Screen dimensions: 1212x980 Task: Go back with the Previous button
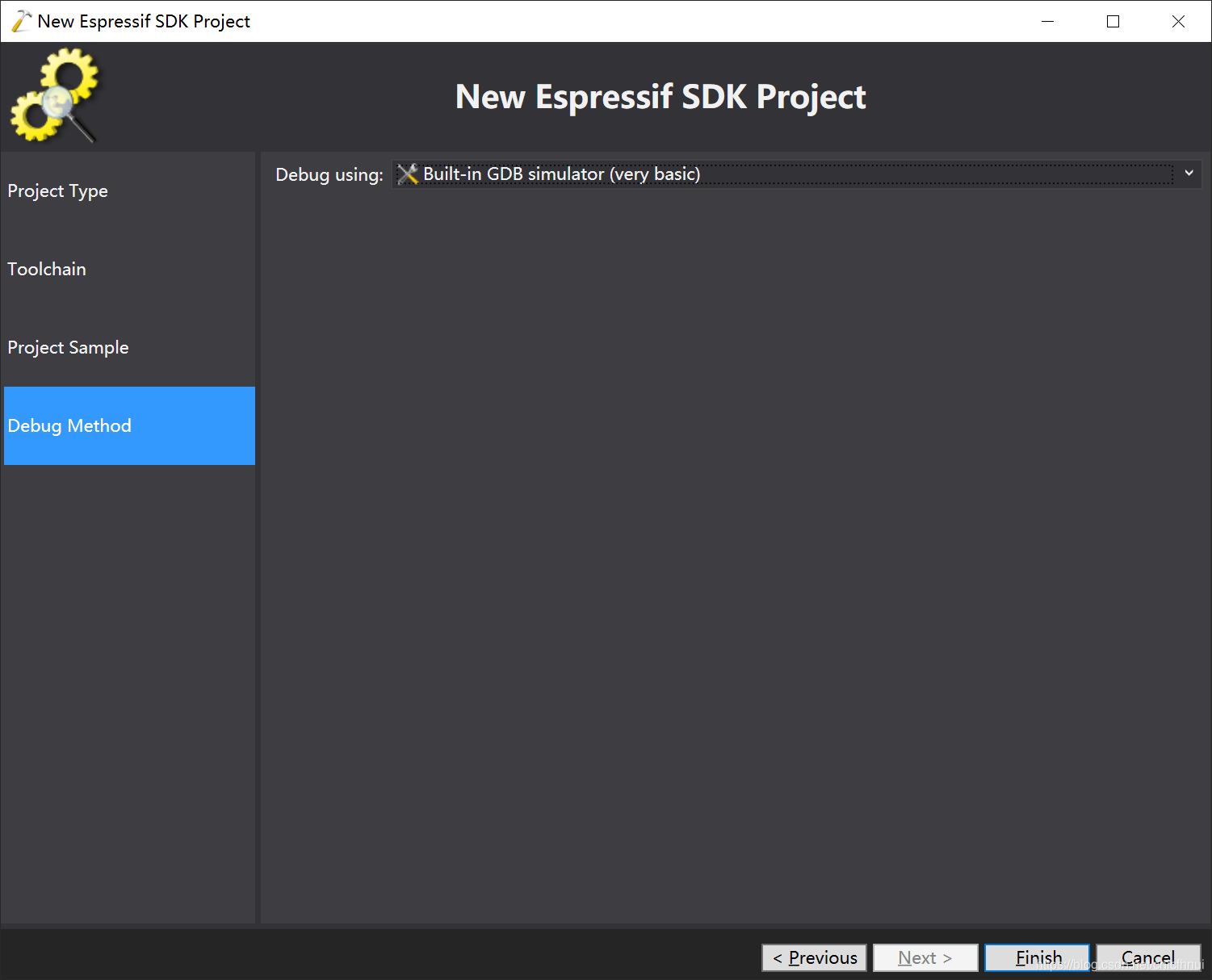pos(814,957)
